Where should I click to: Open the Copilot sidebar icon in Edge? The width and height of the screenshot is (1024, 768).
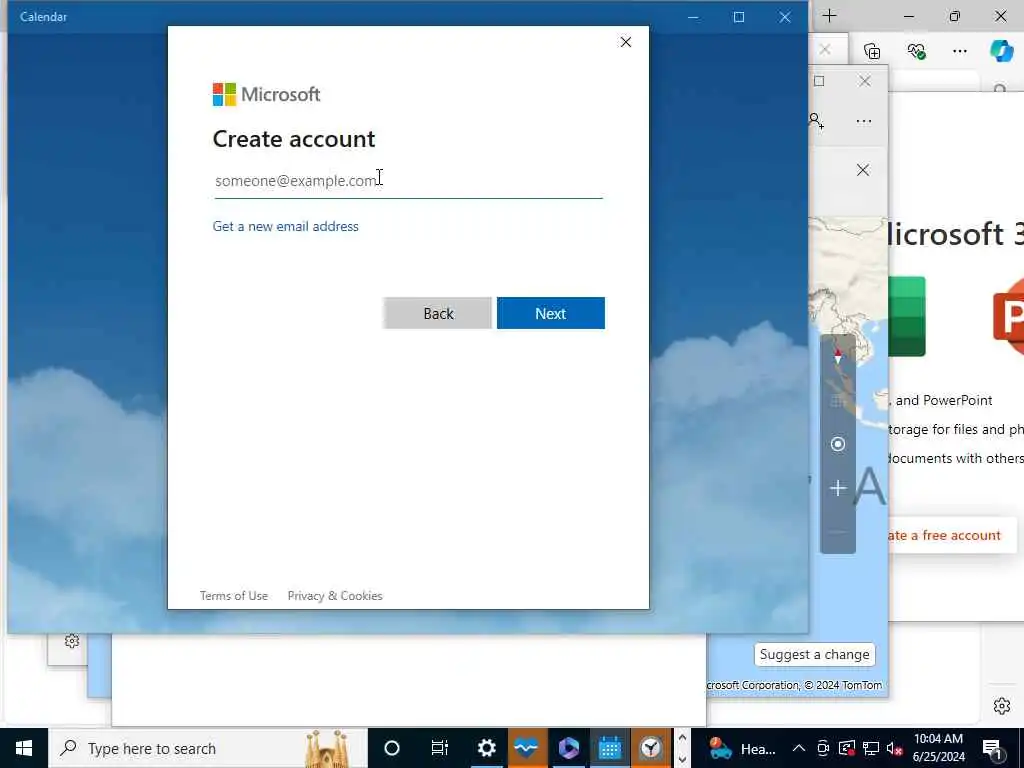click(1001, 51)
